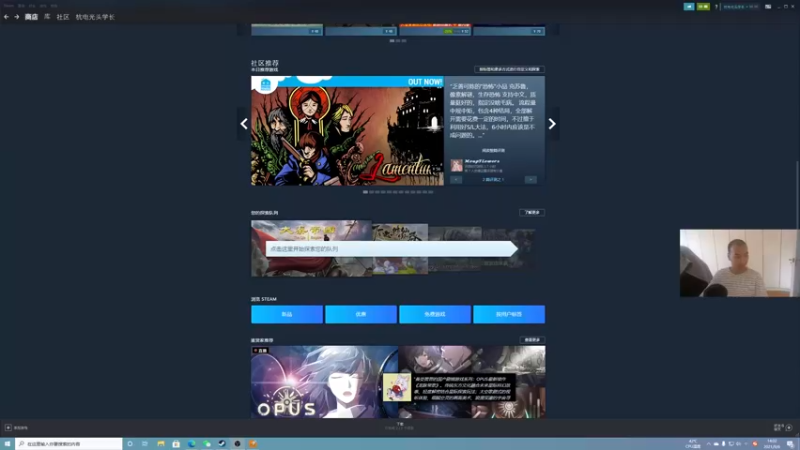Image resolution: width=800 pixels, height=450 pixels.
Task: Switch to Big Picture mode icon
Action: pyautogui.click(x=768, y=7)
